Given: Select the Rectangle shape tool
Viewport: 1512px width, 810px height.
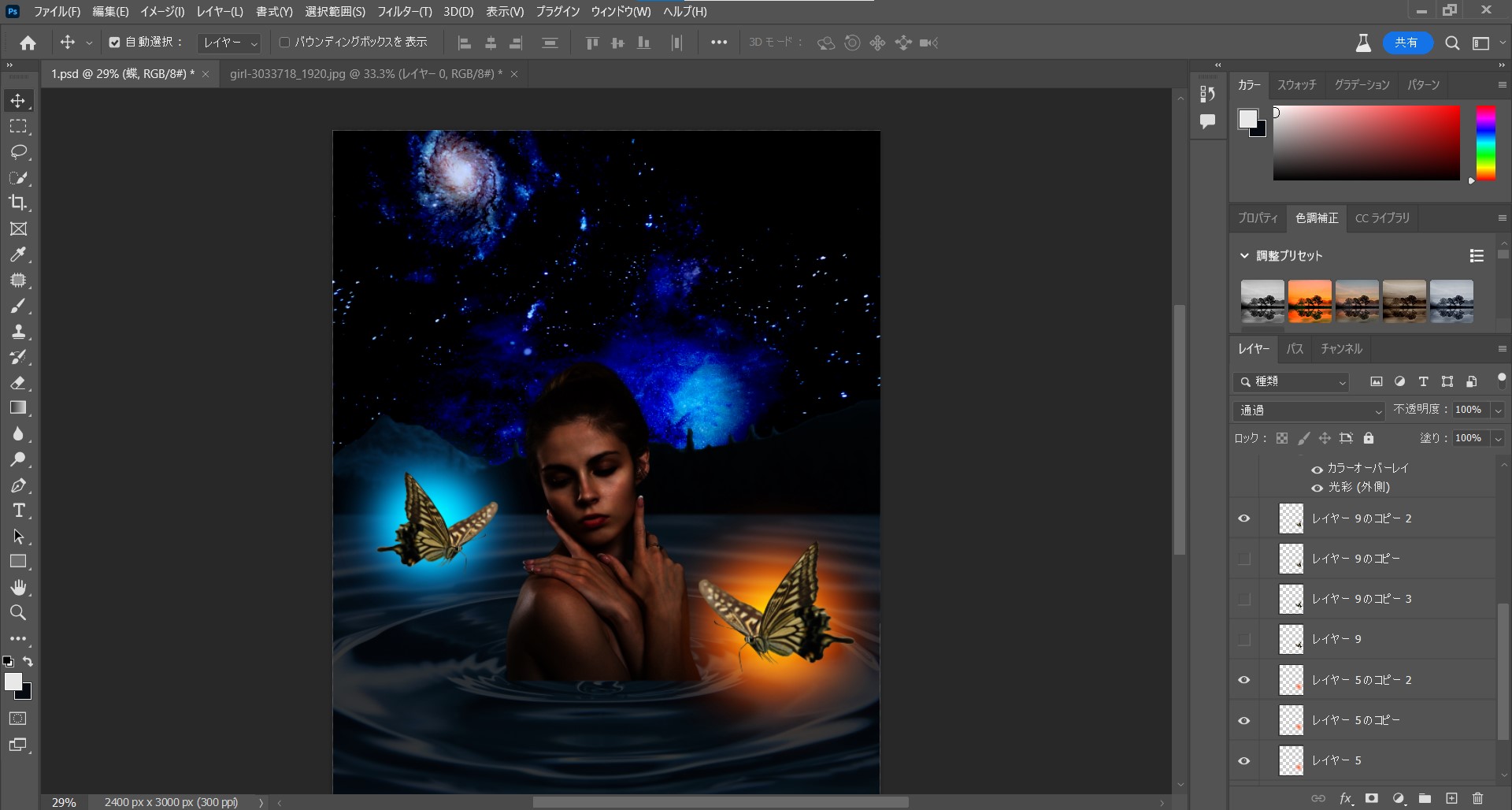Looking at the screenshot, I should point(18,562).
